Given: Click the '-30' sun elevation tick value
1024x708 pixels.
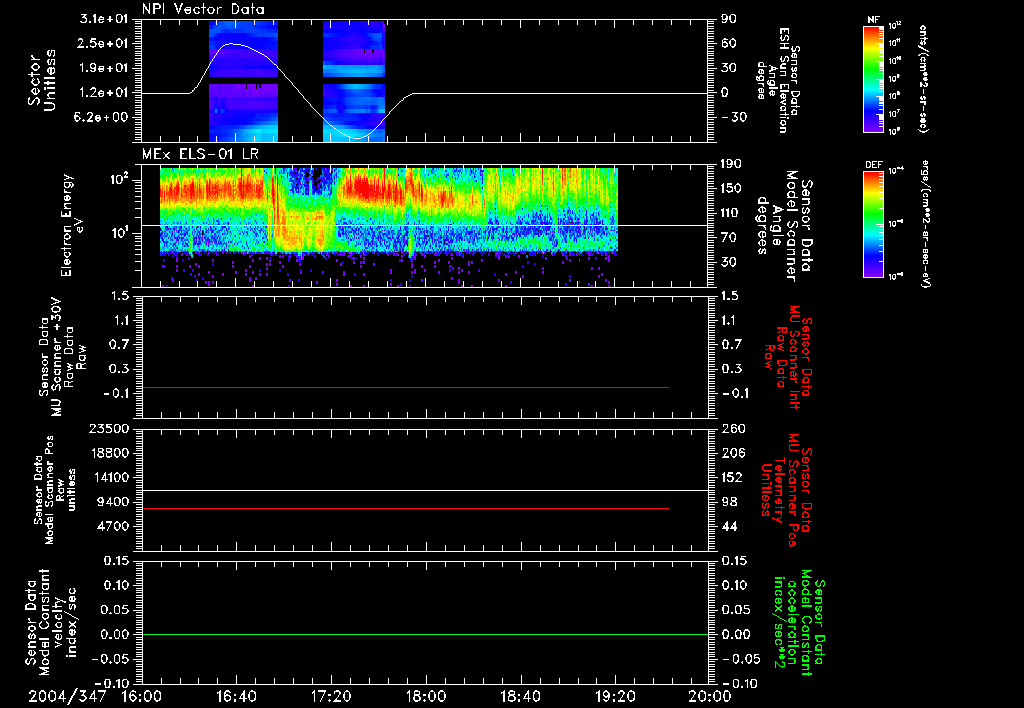Looking at the screenshot, I should (x=734, y=118).
